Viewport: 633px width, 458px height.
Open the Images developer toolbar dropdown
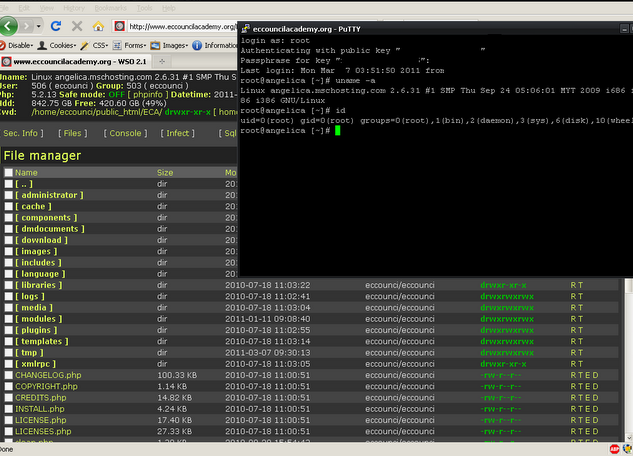click(x=169, y=46)
